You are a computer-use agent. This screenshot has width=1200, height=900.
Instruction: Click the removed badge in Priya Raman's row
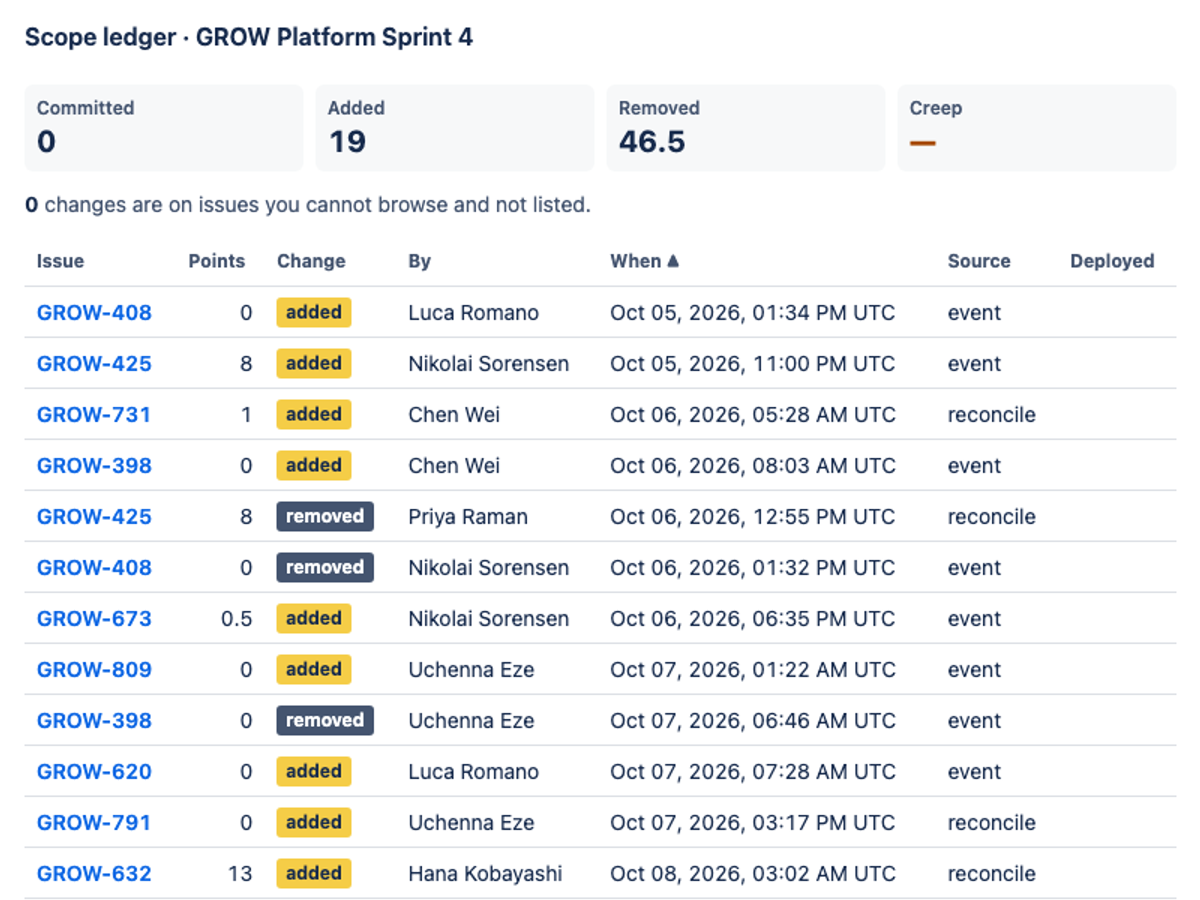[325, 516]
